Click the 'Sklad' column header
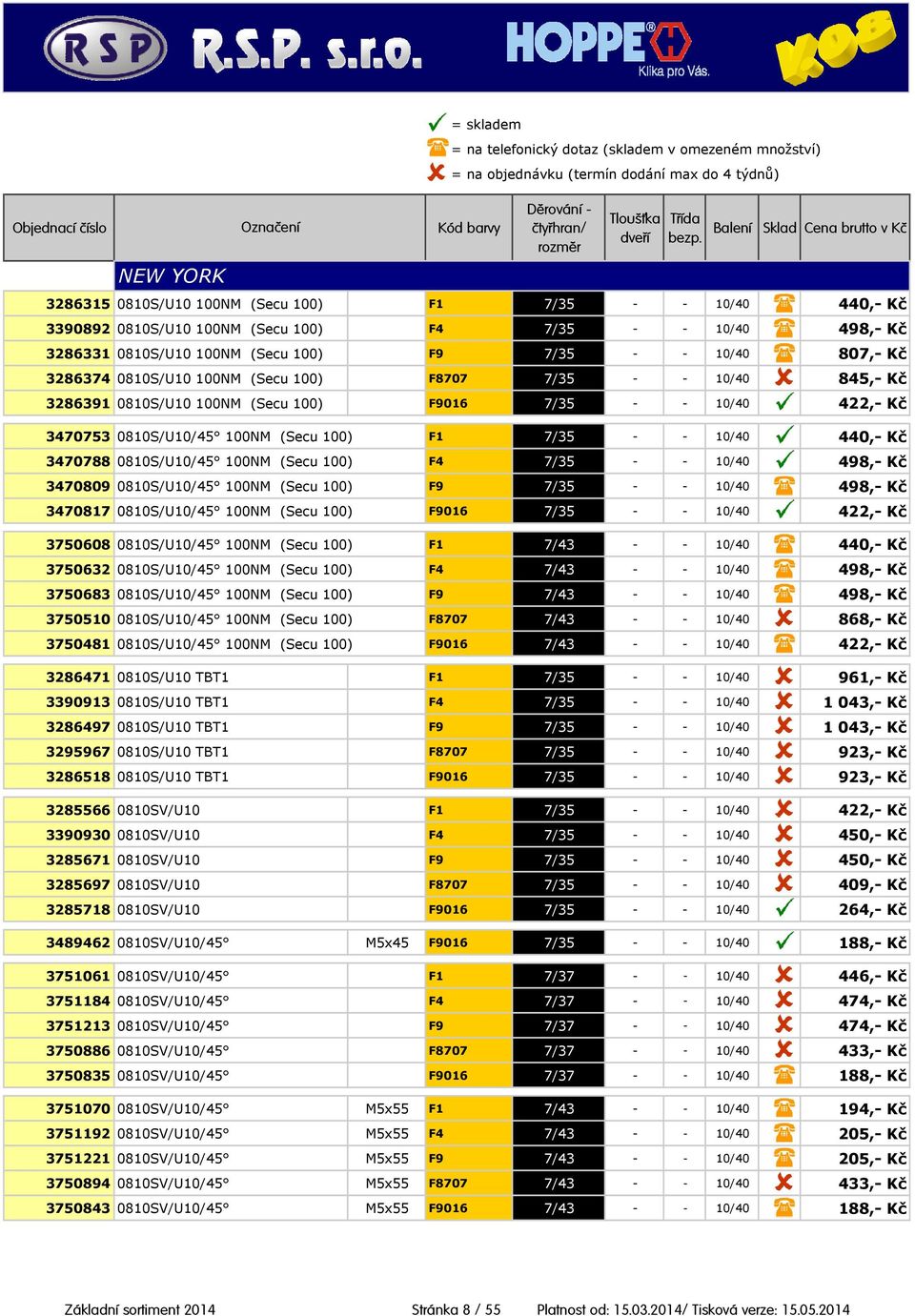This screenshot has height=1316, width=915. [x=779, y=228]
